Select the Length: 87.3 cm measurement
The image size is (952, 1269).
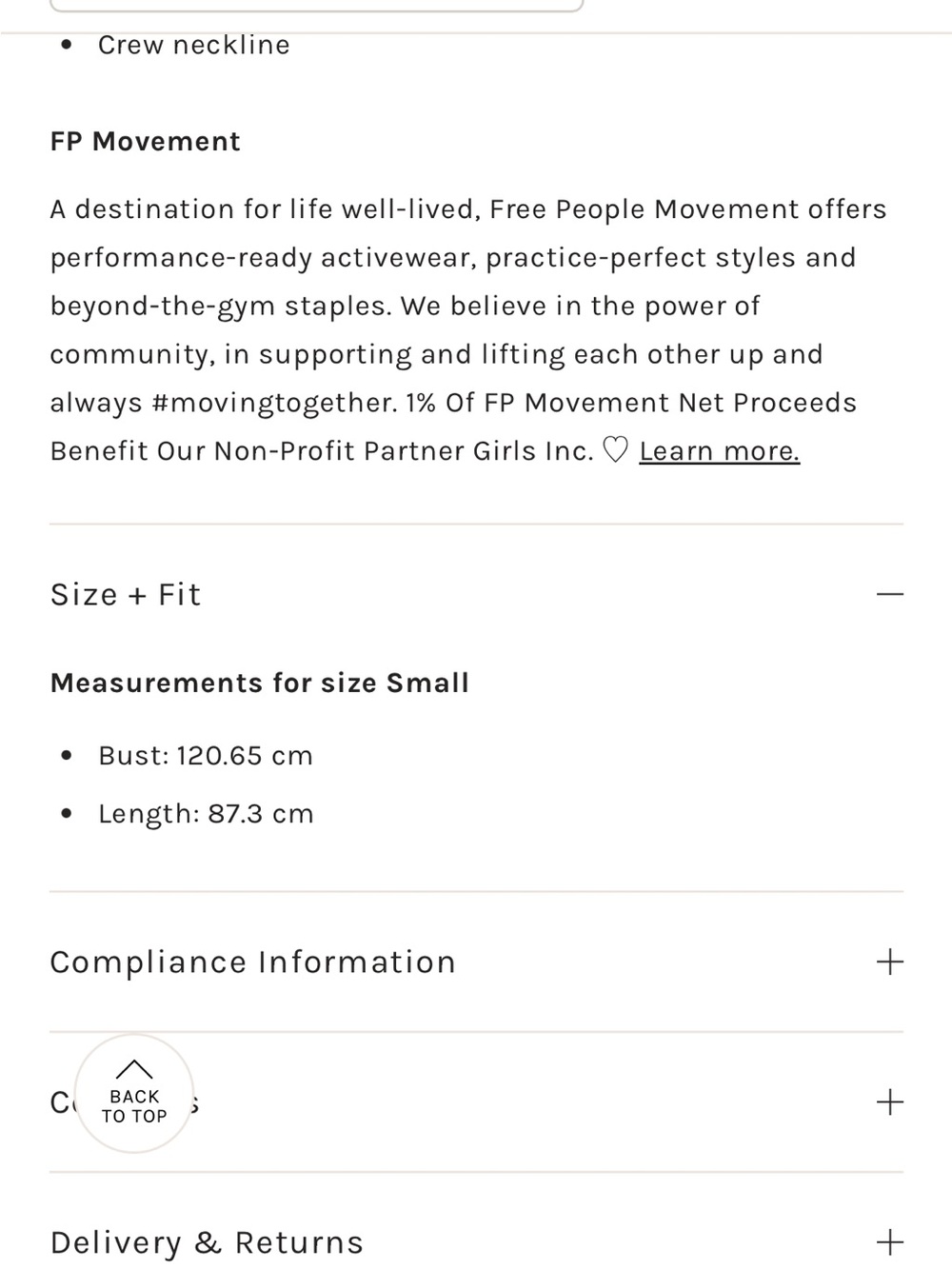click(x=206, y=814)
